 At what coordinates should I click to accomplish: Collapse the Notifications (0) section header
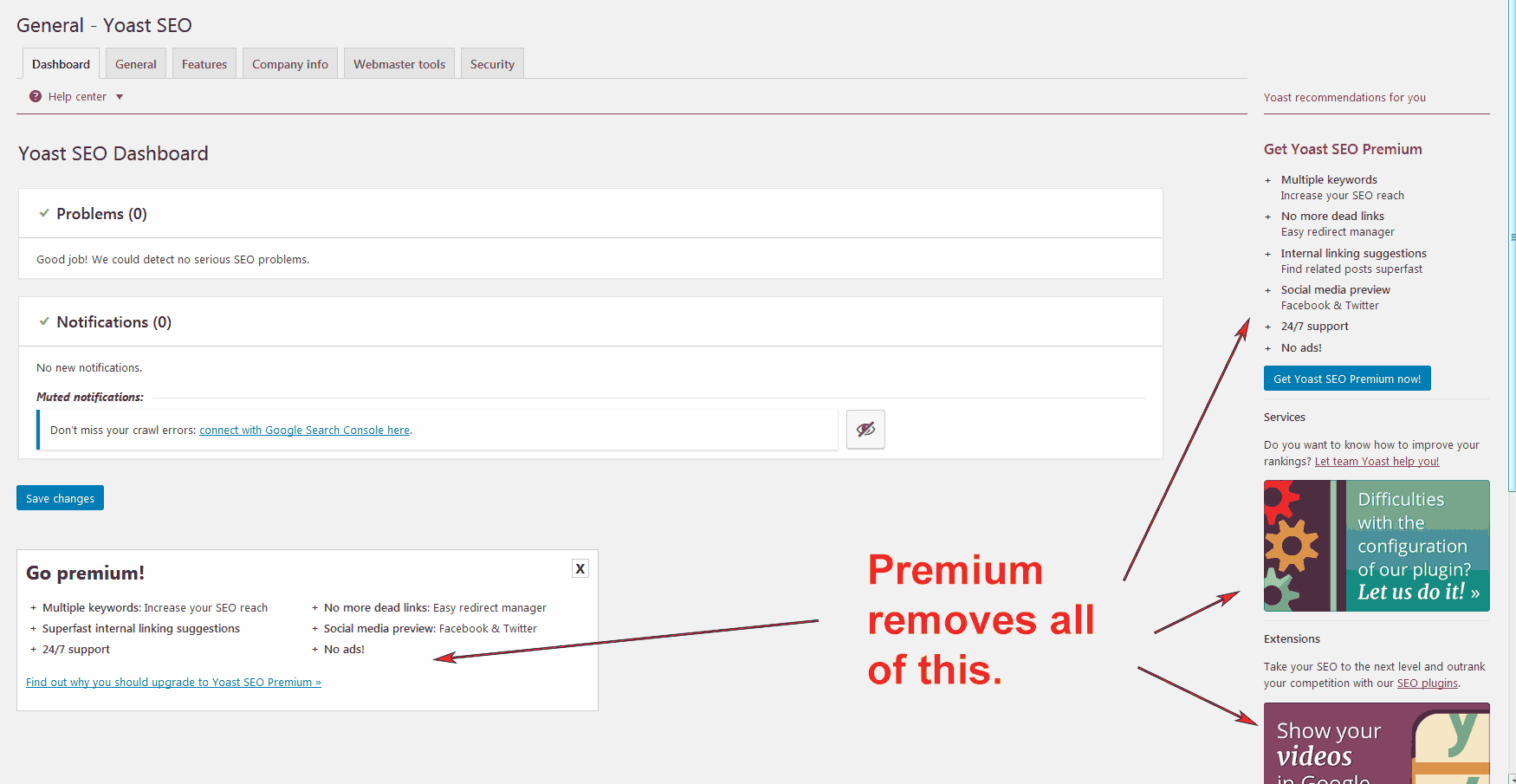click(590, 322)
